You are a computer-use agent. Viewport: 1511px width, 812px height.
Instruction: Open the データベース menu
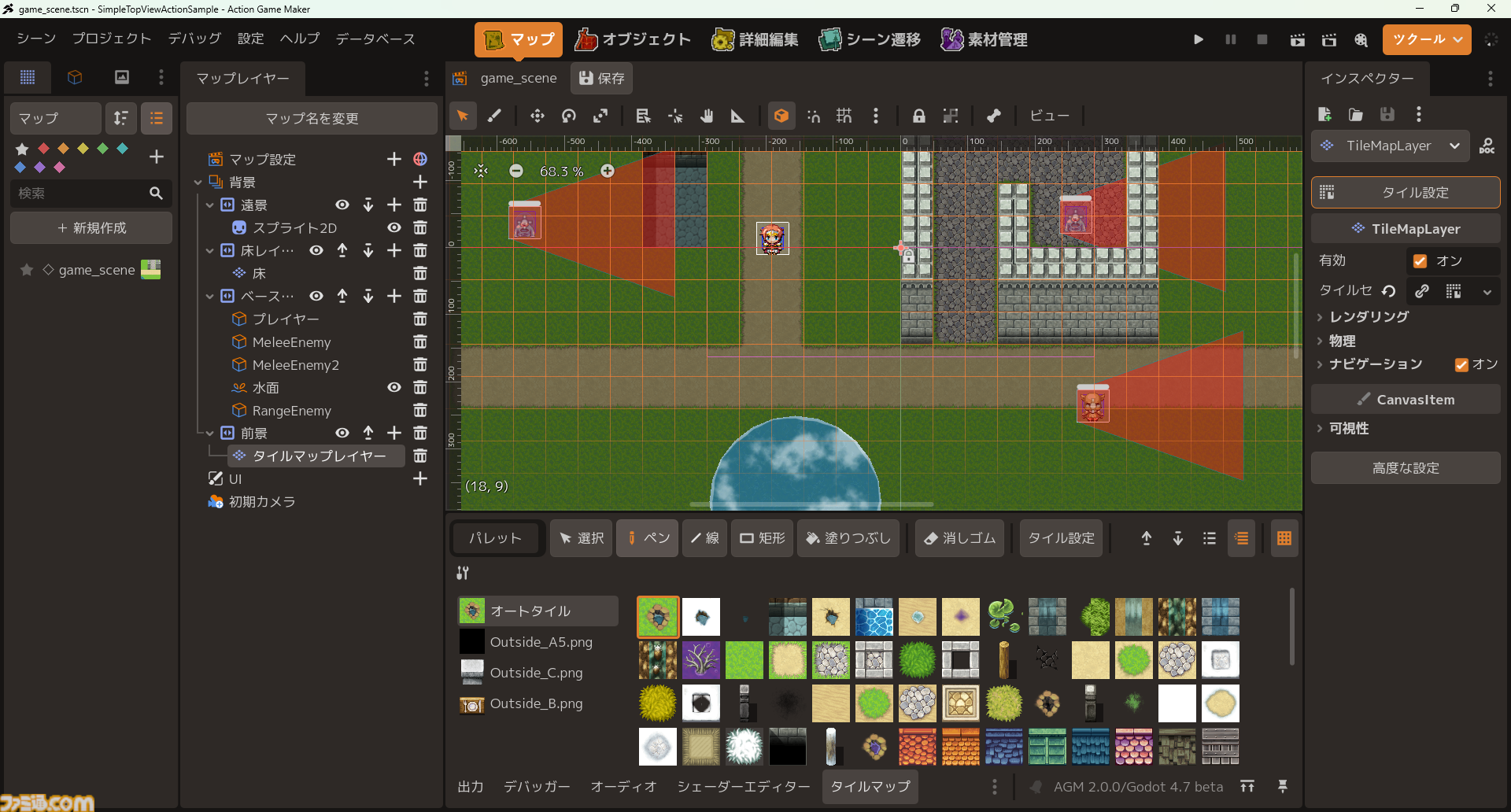pos(375,39)
